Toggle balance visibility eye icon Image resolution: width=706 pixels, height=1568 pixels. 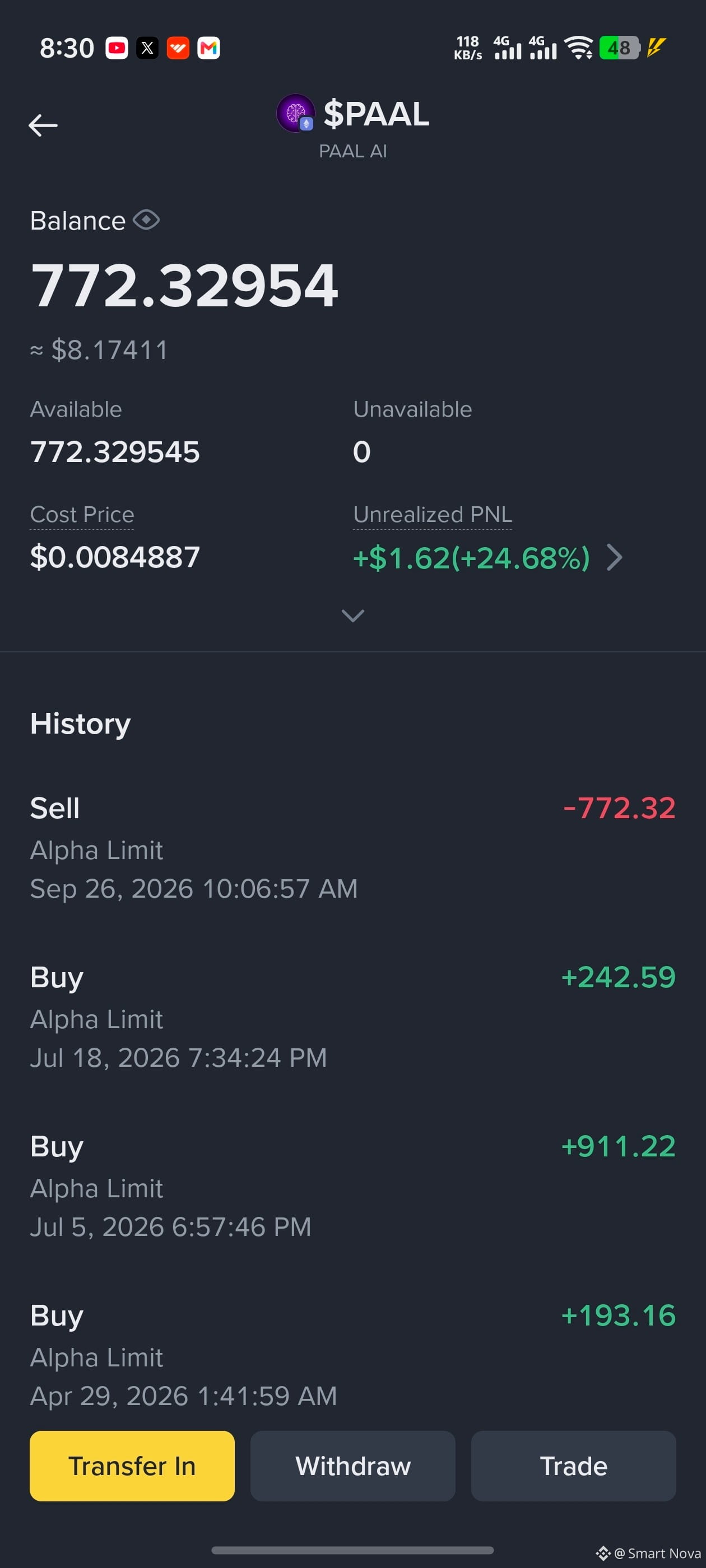tap(146, 220)
